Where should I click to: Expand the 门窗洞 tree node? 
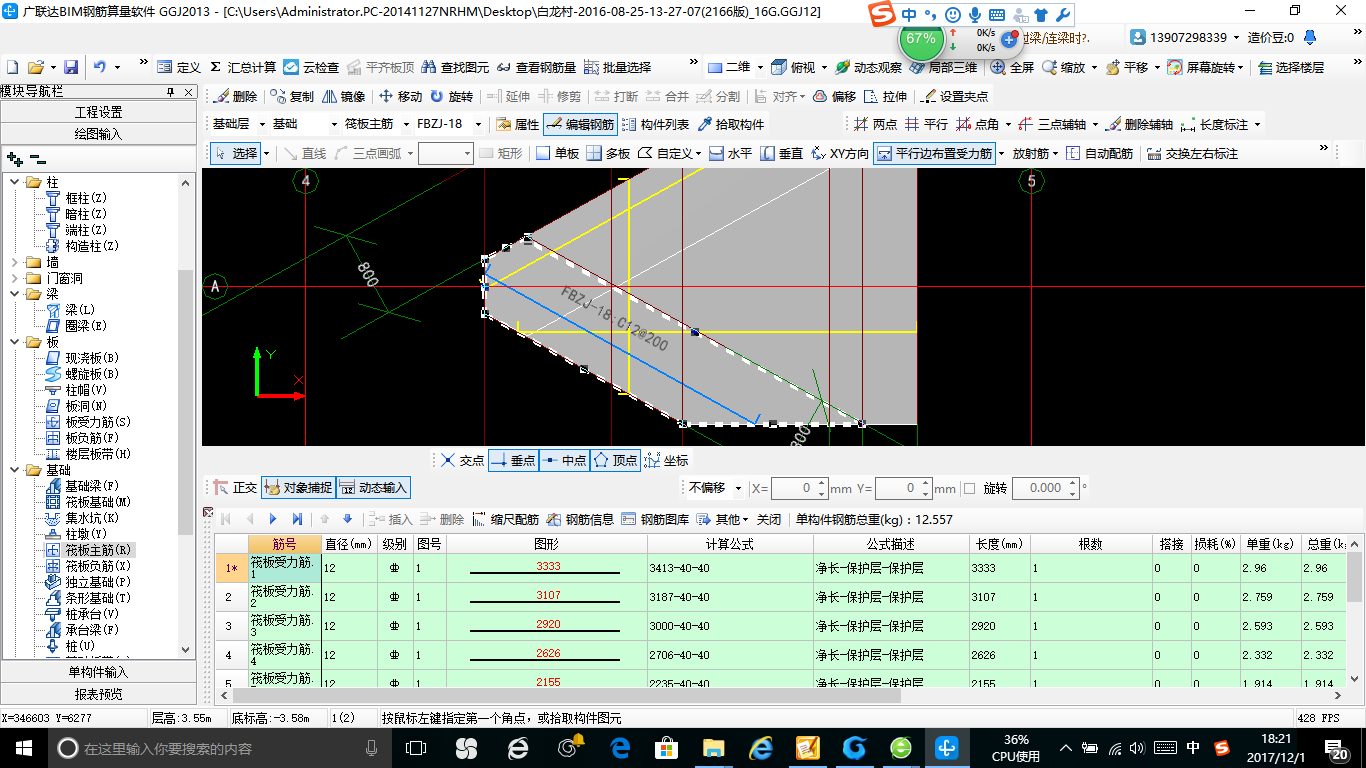pyautogui.click(x=15, y=278)
